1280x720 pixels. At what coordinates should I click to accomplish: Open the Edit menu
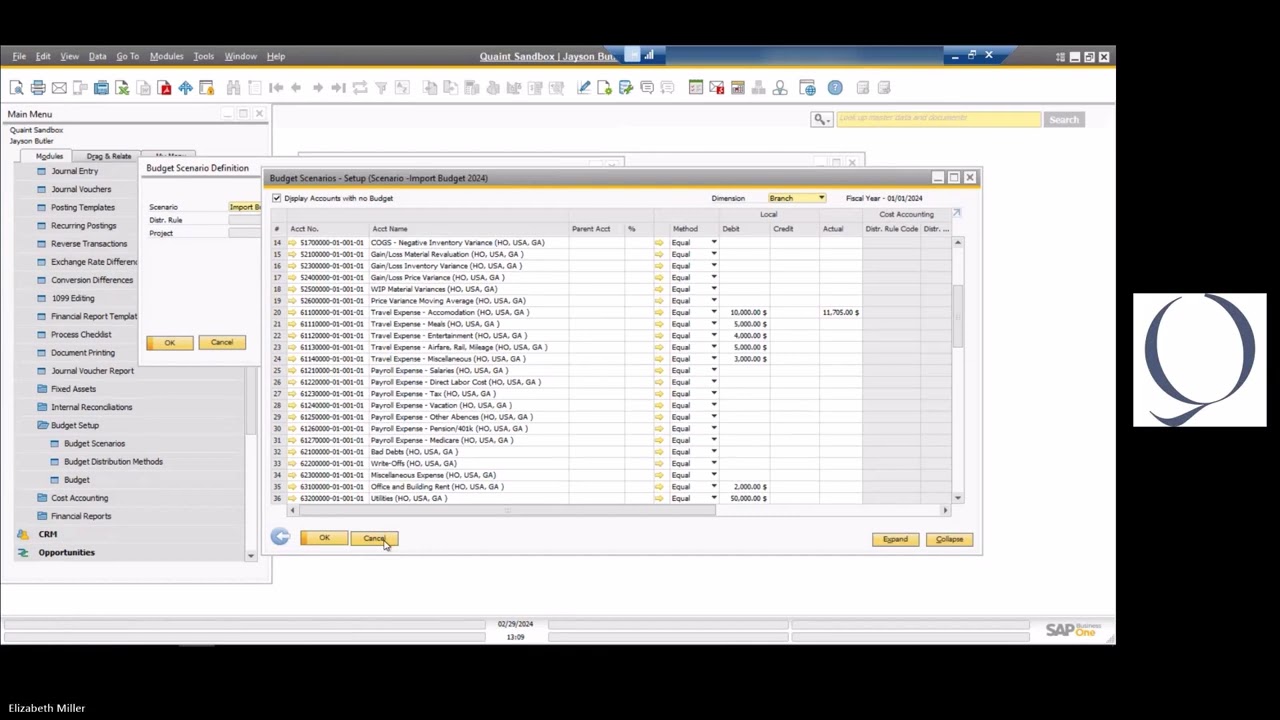pyautogui.click(x=43, y=56)
